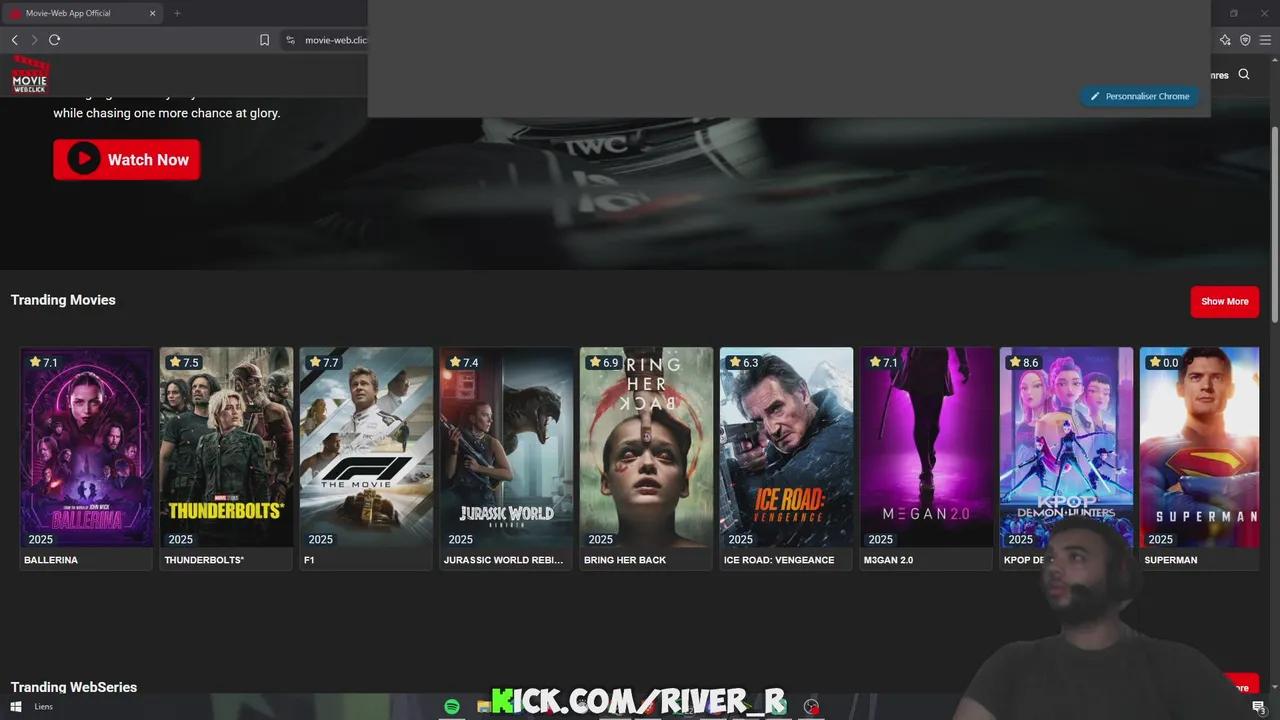
Task: Click the back navigation arrow
Action: point(14,40)
